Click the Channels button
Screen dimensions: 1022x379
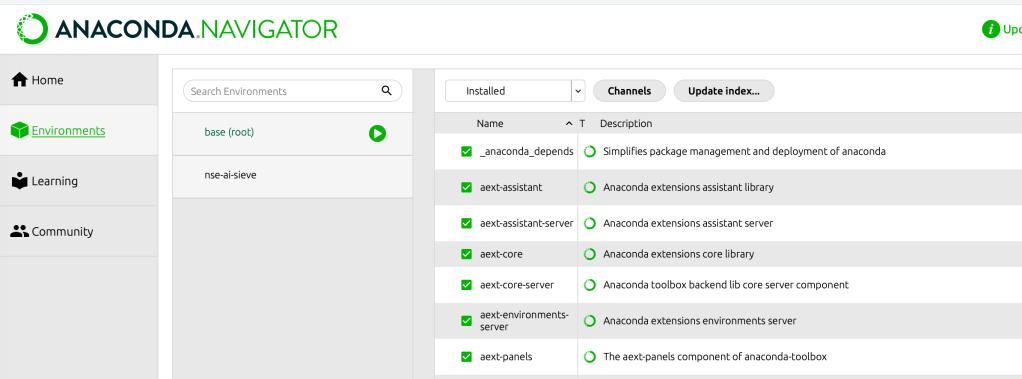tap(629, 91)
